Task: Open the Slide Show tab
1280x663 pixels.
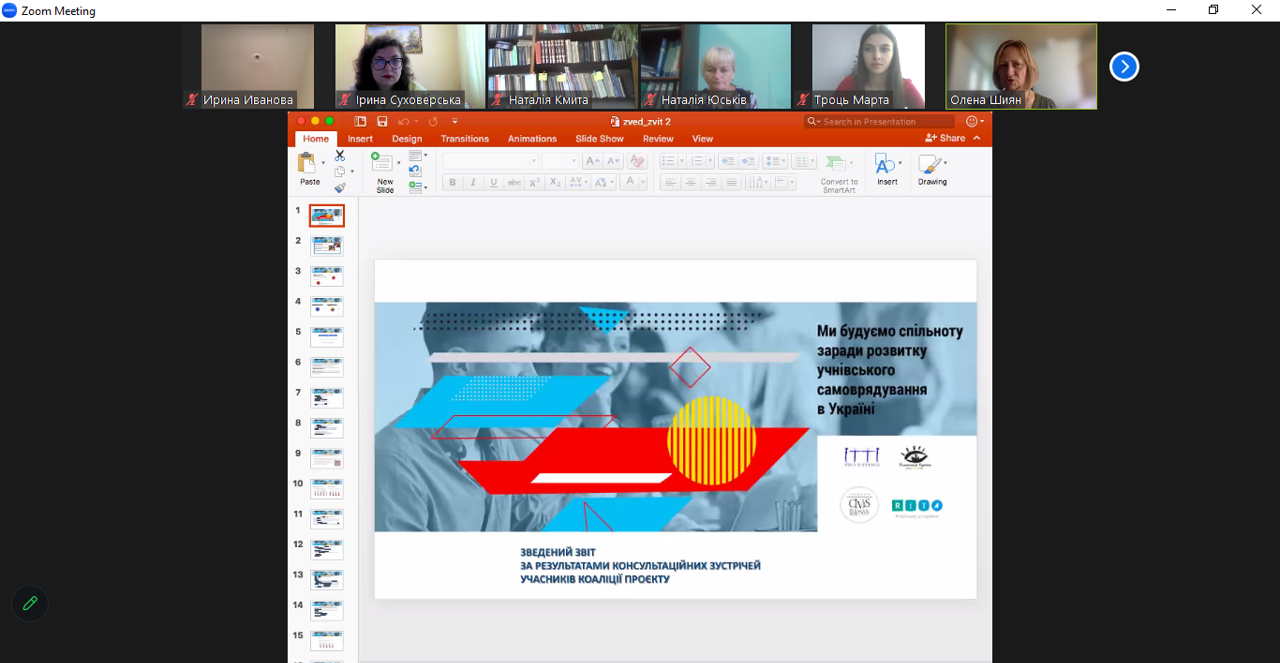Action: (599, 139)
